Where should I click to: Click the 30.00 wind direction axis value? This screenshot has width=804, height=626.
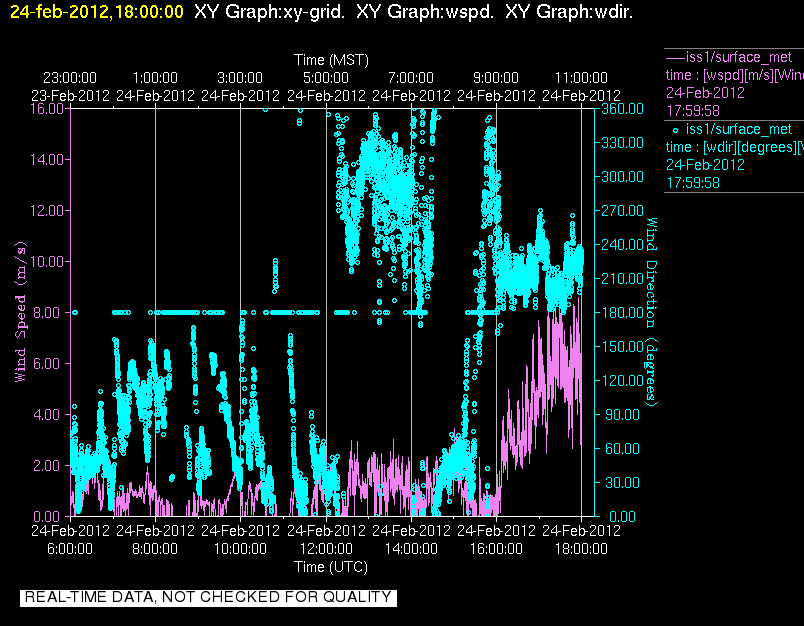pos(622,482)
